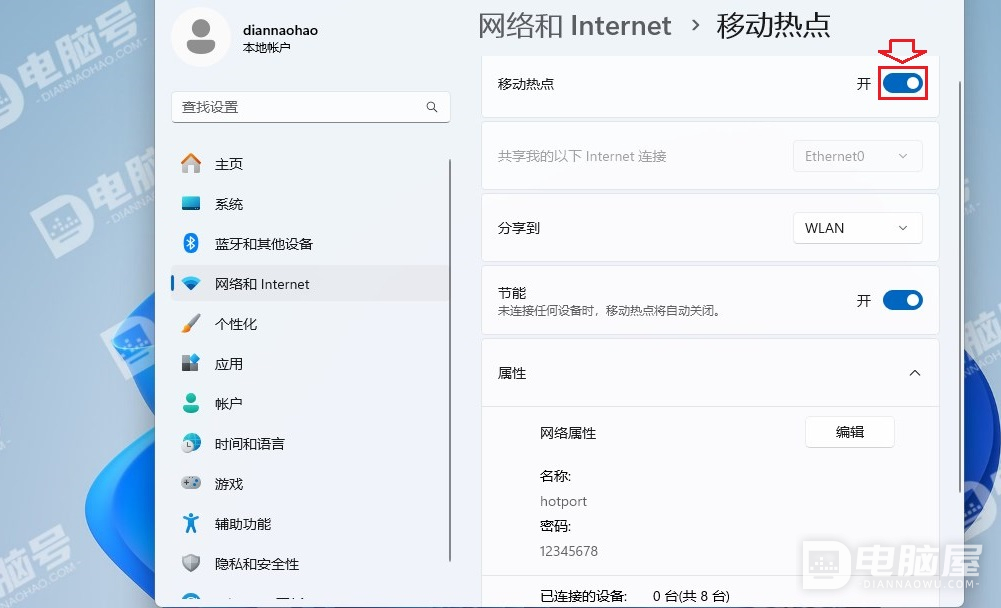
Task: Open the 主页 (Home) settings page
Action: tap(227, 163)
